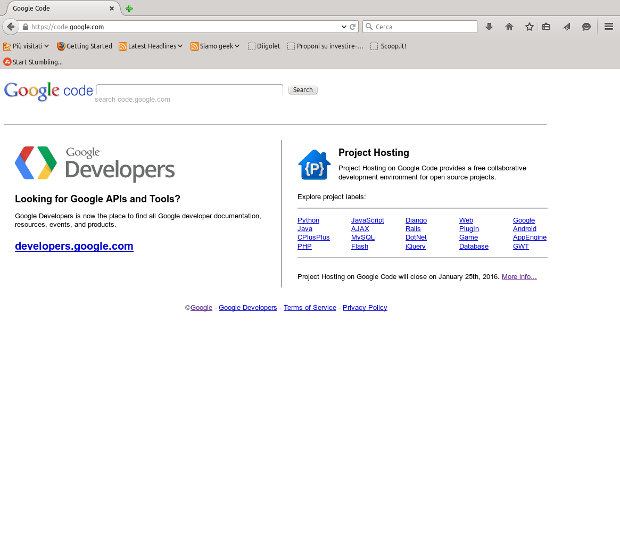Open the Python project label link
The width and height of the screenshot is (620, 542).
click(x=308, y=220)
